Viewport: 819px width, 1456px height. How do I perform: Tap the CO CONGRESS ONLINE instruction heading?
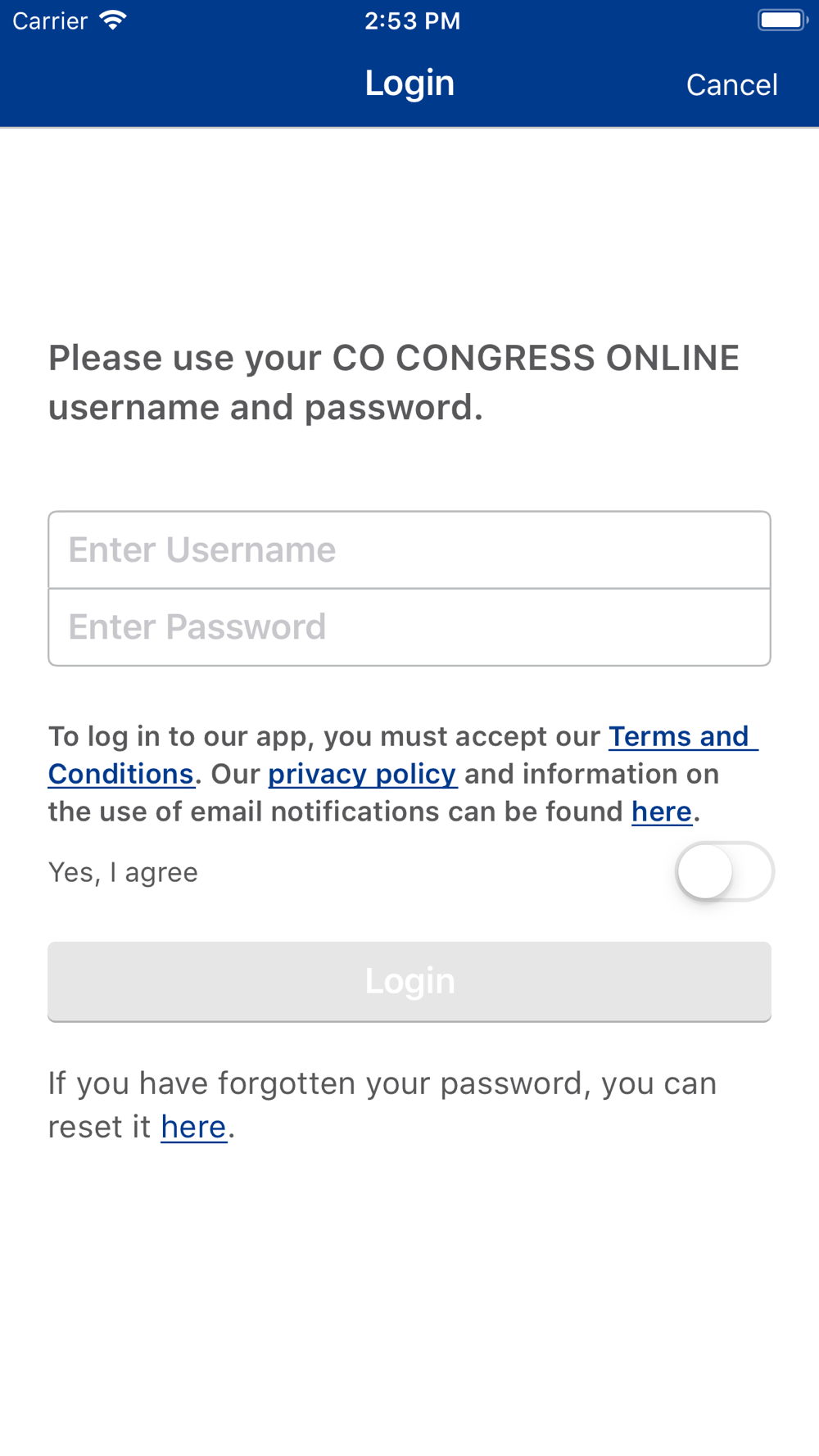point(393,382)
